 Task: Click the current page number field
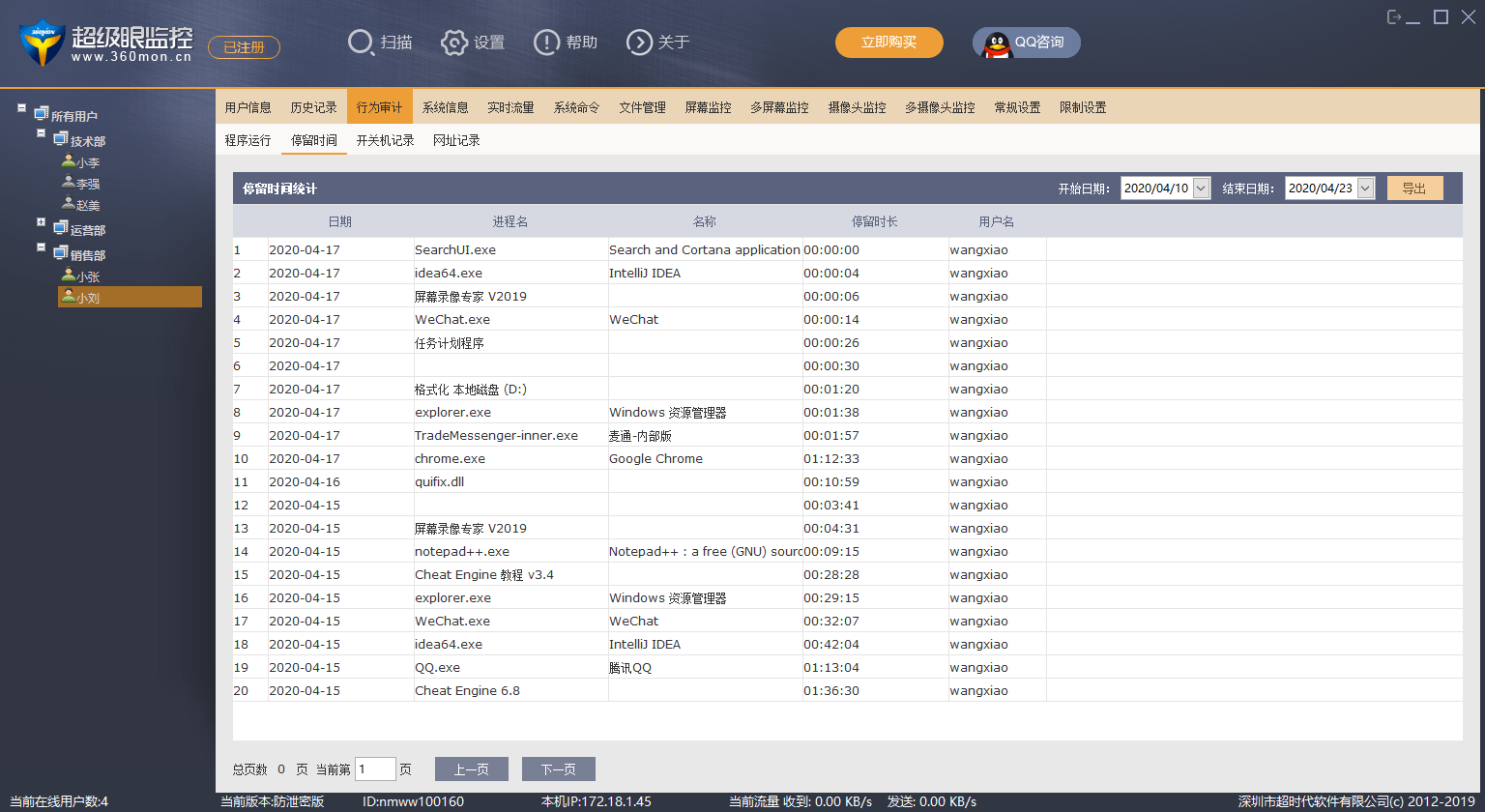(x=375, y=769)
